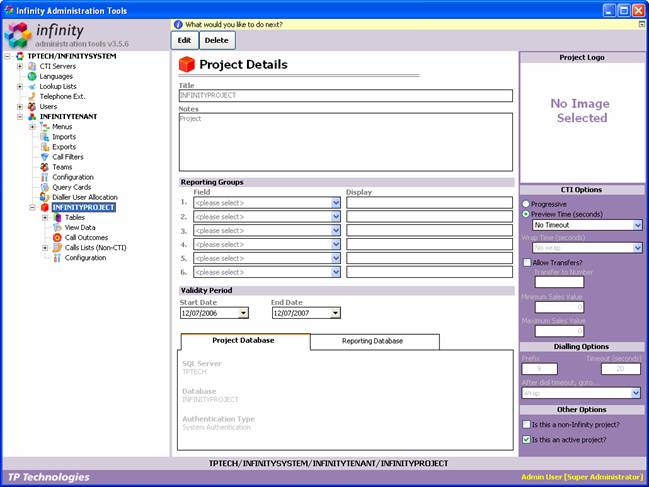Click the View Data icon
649x487 pixels.
[58, 228]
